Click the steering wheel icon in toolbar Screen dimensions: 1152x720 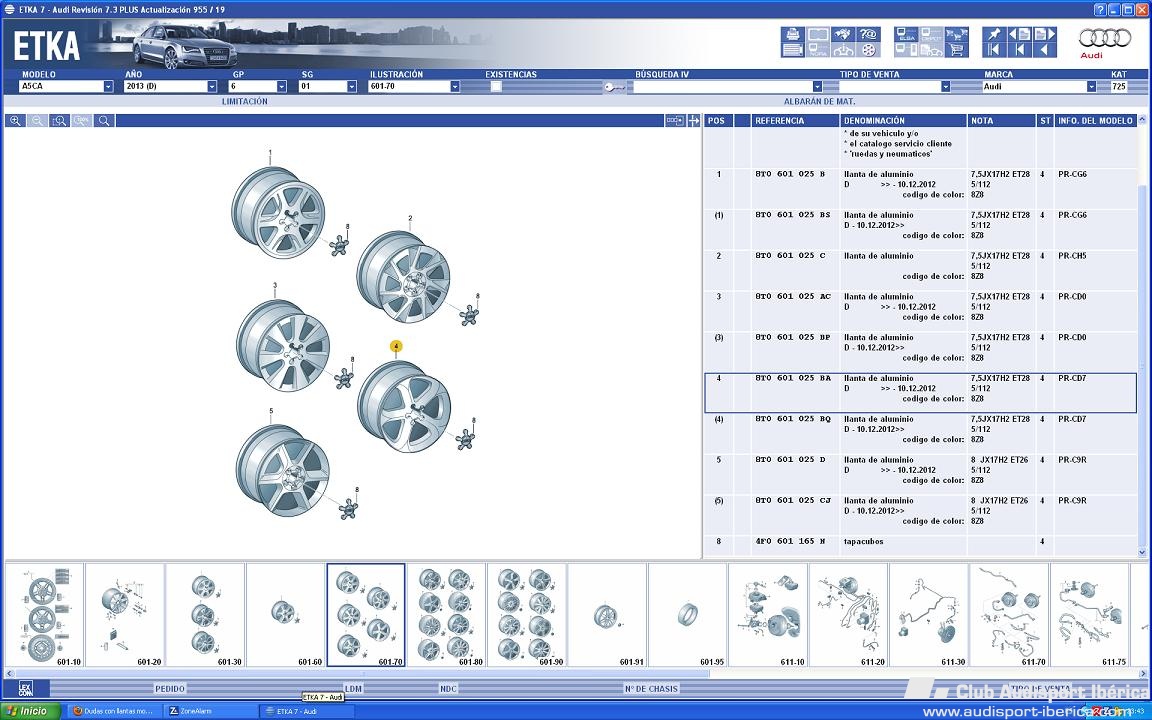pyautogui.click(x=843, y=50)
